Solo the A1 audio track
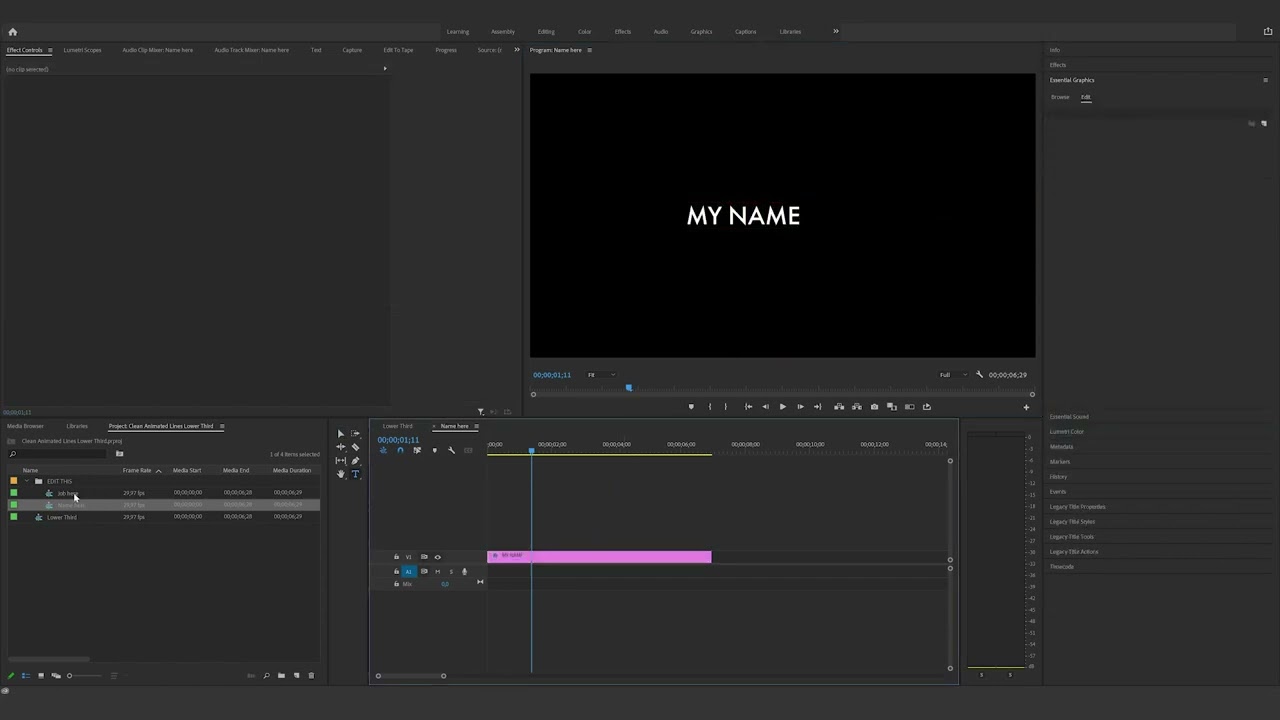The image size is (1280, 720). coord(450,572)
